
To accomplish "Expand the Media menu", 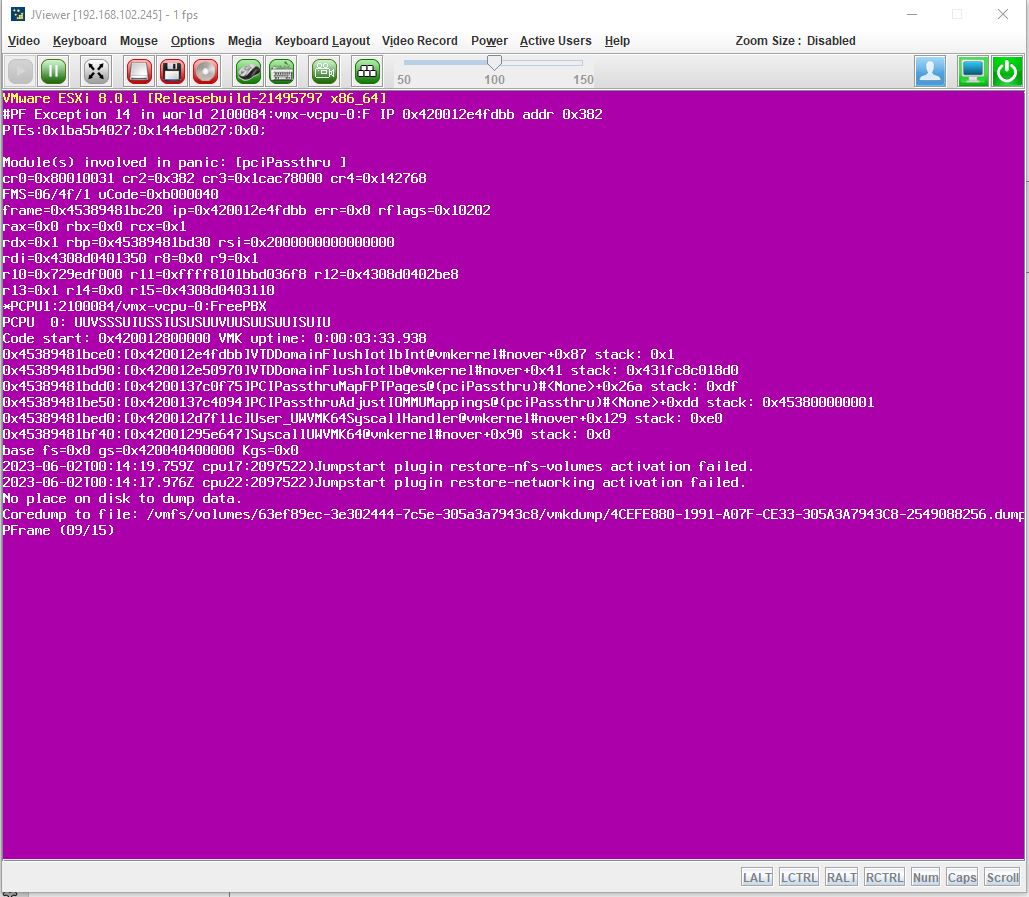I will pos(245,41).
